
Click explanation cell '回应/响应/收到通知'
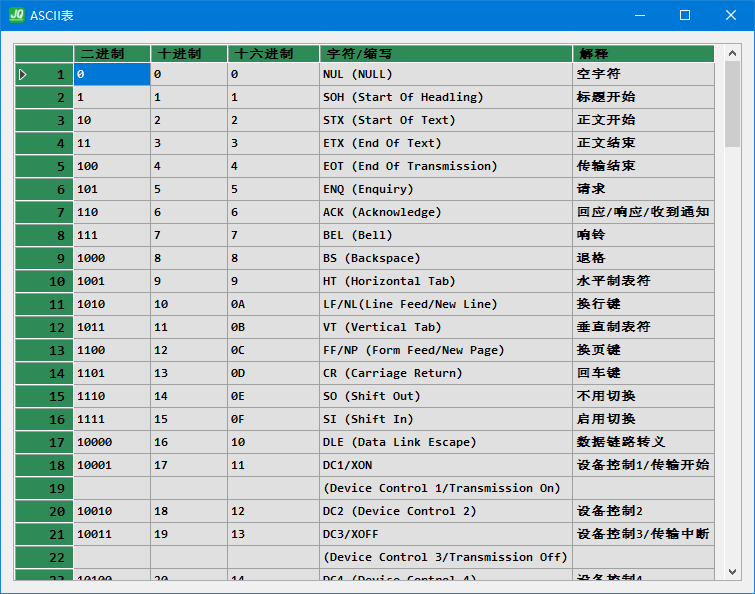click(643, 212)
